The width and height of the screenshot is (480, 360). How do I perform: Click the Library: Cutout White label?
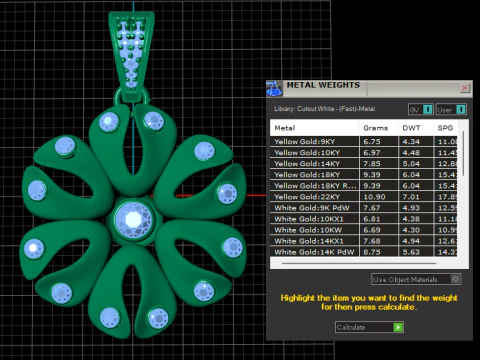point(324,109)
